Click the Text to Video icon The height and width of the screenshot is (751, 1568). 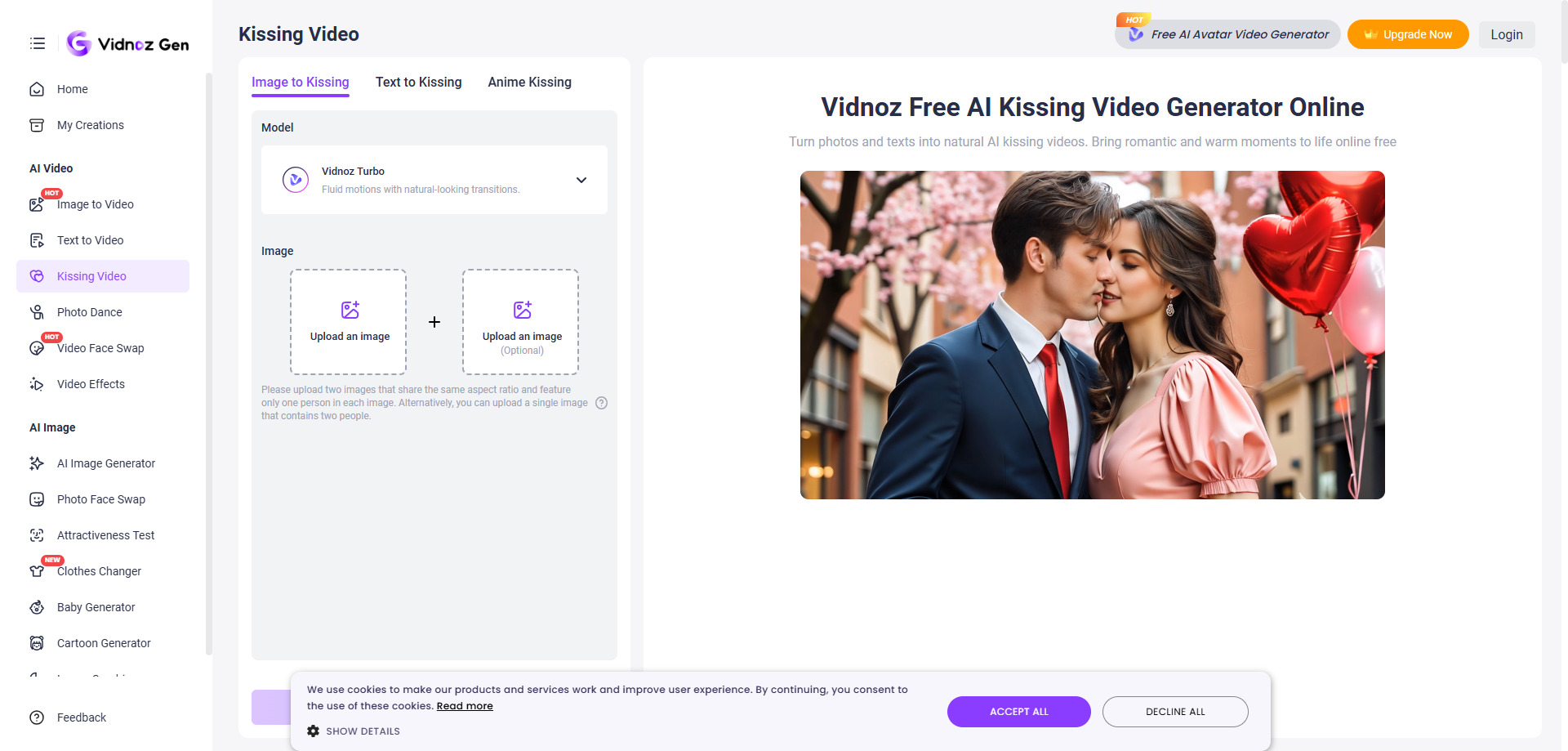click(x=37, y=240)
